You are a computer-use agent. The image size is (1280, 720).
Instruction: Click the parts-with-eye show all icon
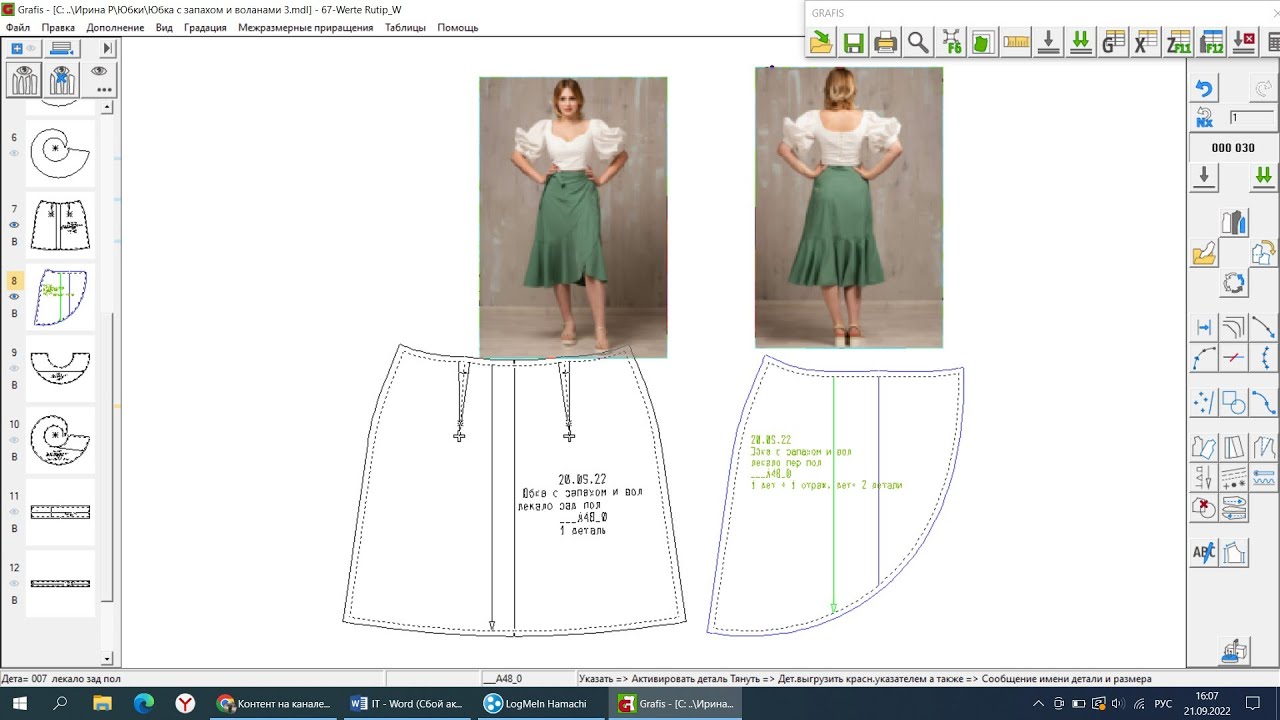coord(24,79)
